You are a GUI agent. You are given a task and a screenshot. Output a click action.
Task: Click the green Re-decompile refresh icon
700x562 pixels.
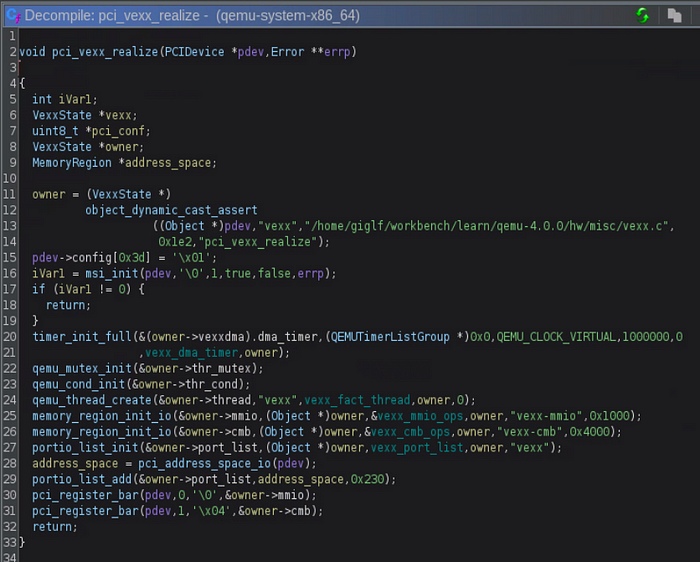642,15
